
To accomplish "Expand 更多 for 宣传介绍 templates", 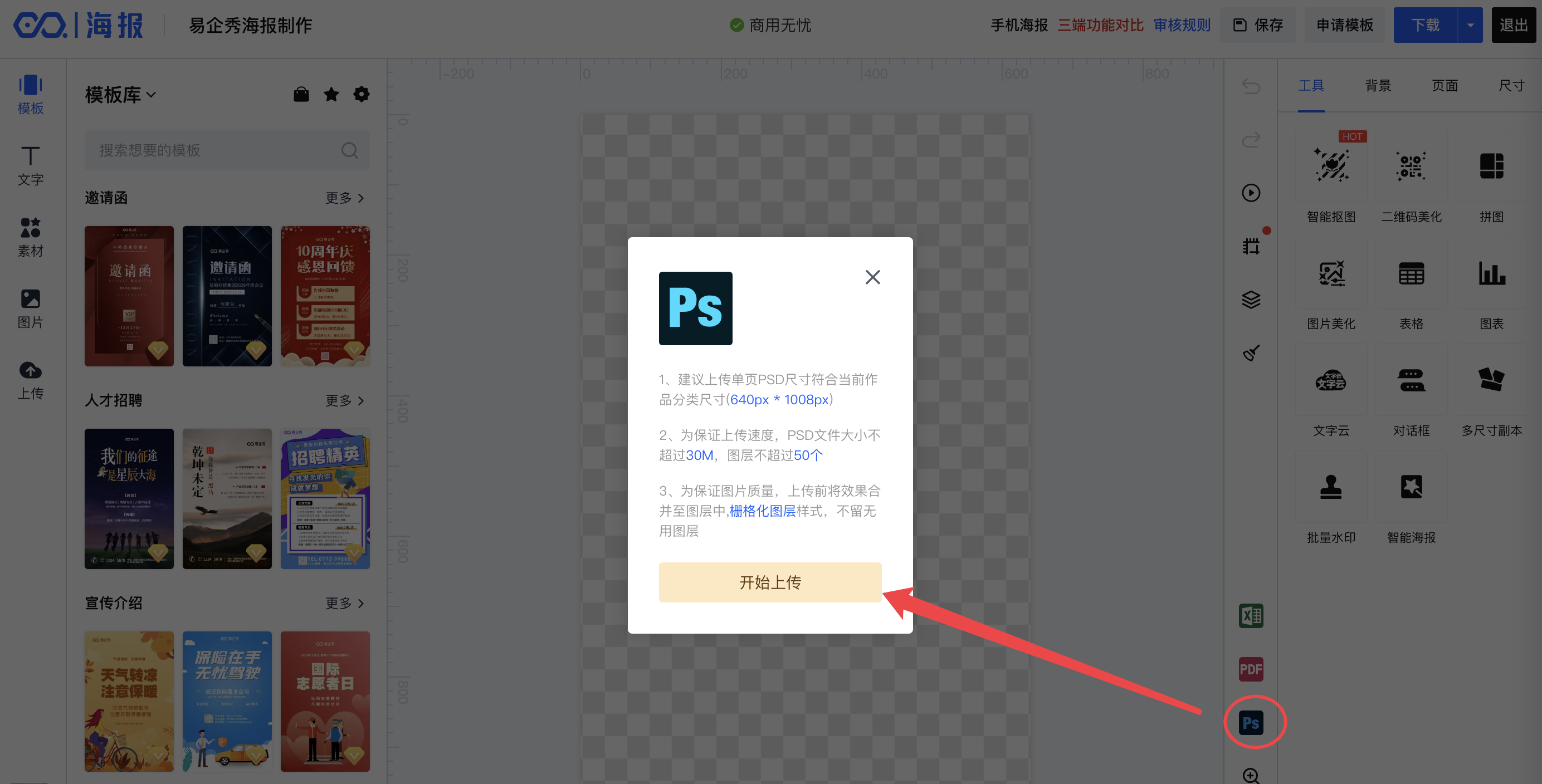I will [344, 602].
